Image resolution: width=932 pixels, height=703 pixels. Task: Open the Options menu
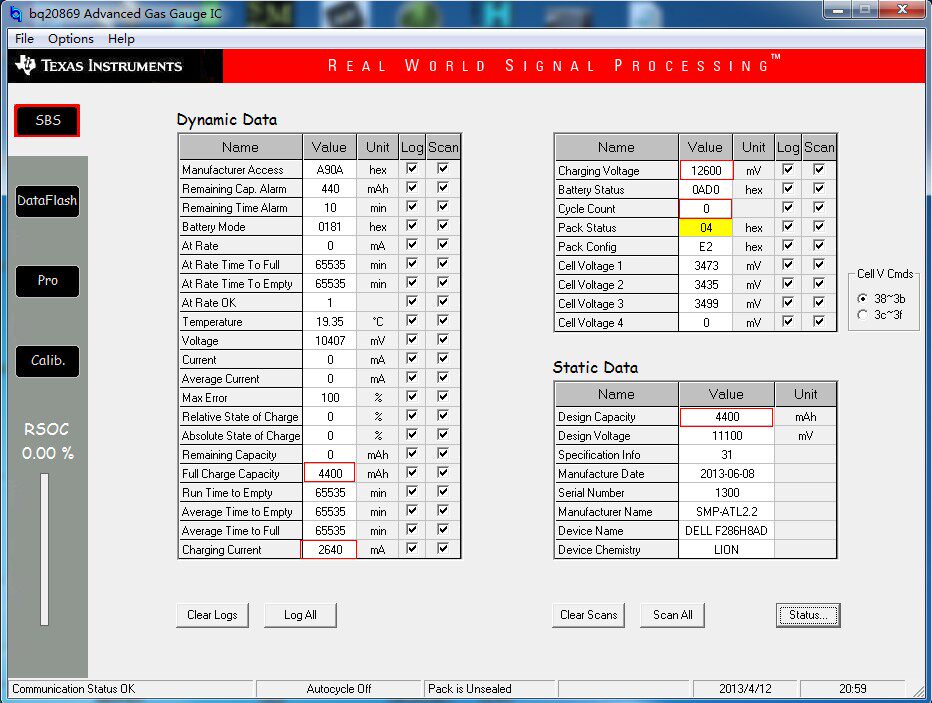coord(71,39)
